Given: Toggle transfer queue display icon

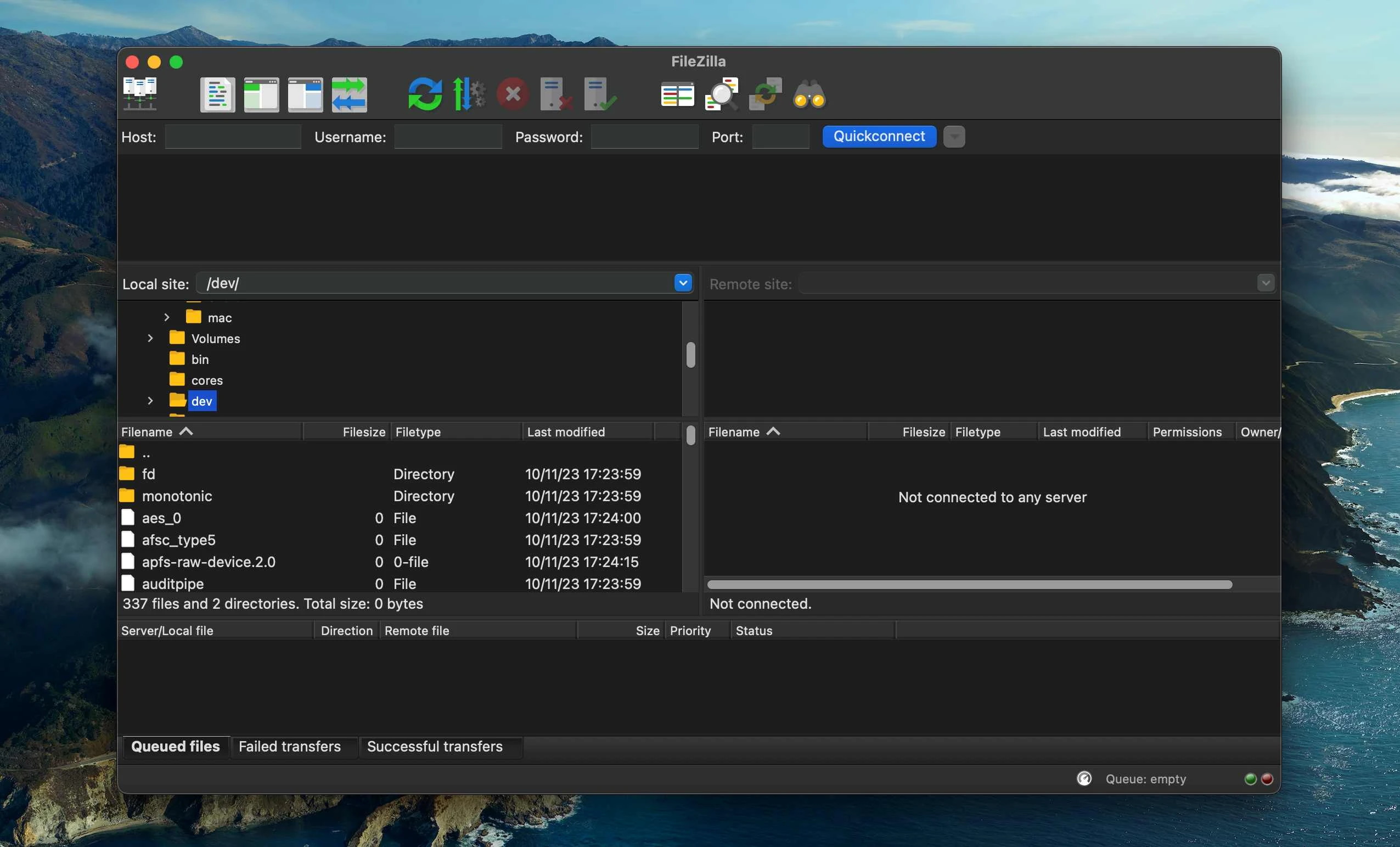Looking at the screenshot, I should (x=349, y=94).
